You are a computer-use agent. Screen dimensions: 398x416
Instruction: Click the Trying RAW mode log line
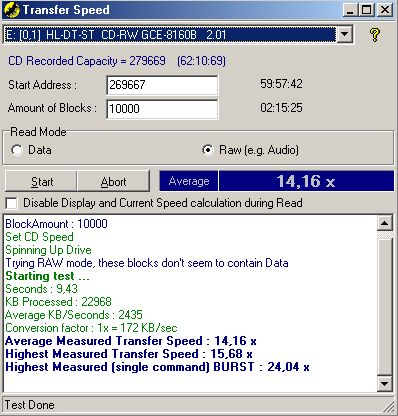[147, 263]
